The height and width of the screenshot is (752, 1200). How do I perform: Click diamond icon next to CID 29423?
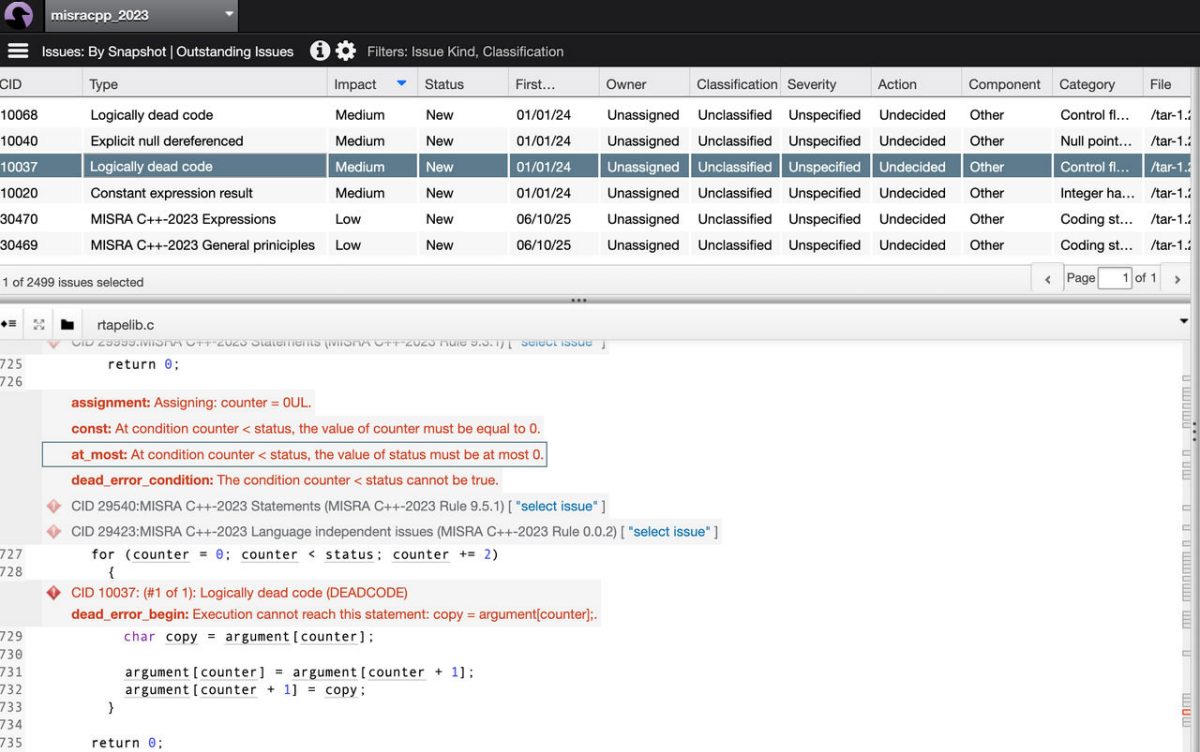54,532
